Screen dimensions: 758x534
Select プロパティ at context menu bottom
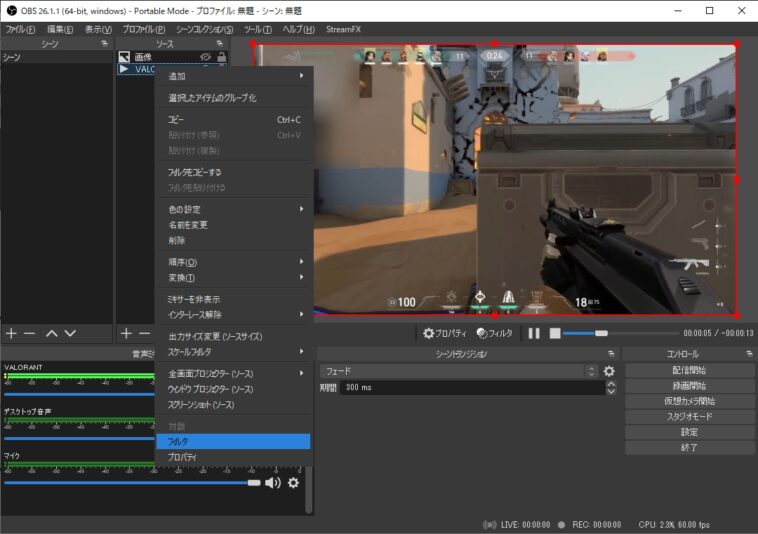coord(233,457)
